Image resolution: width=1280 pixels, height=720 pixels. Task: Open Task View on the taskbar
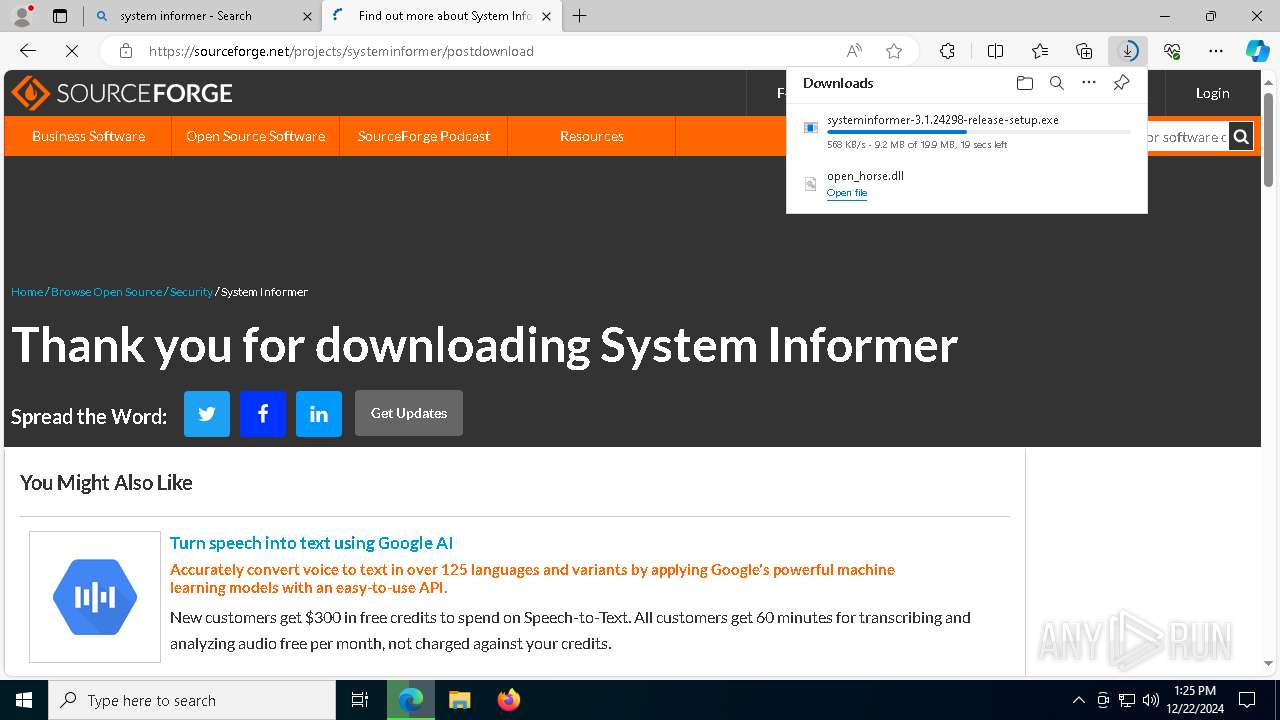(x=360, y=700)
